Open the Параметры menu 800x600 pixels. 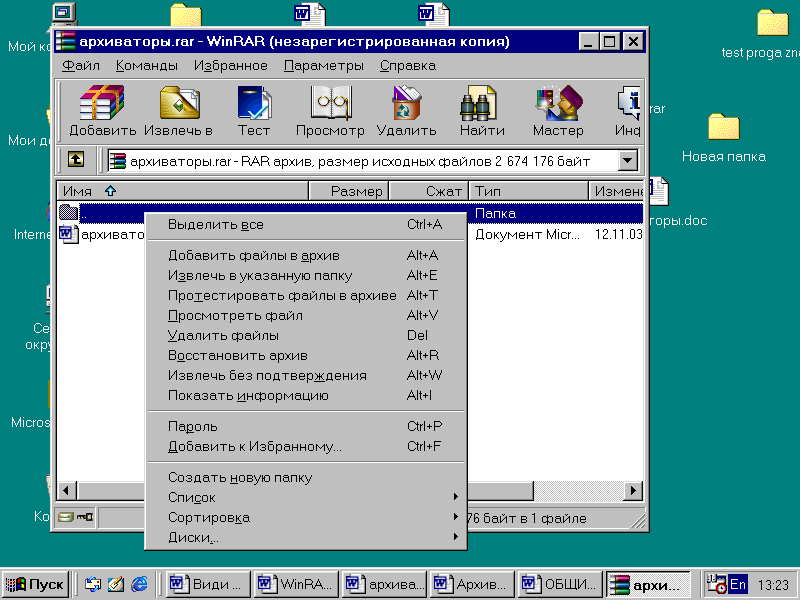[x=323, y=65]
